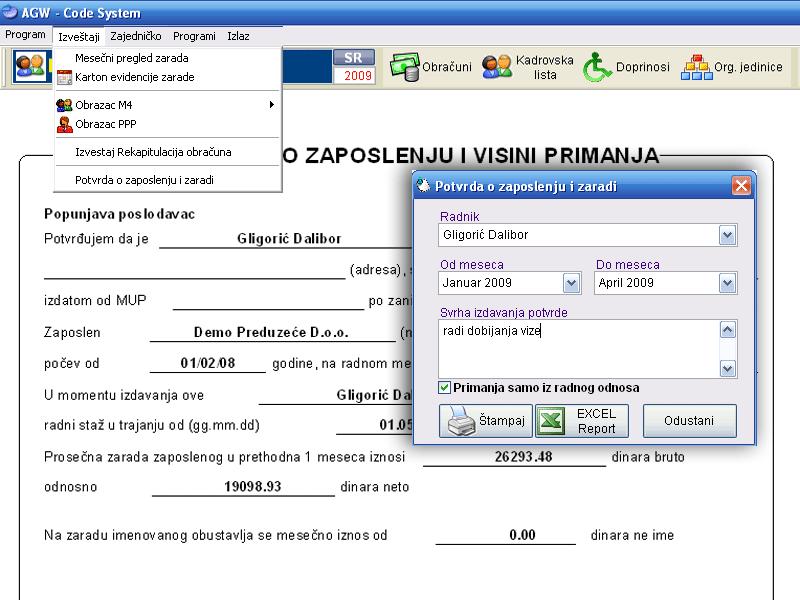
Task: Close the Potvrda o zaposlenju dialog
Action: click(x=741, y=186)
